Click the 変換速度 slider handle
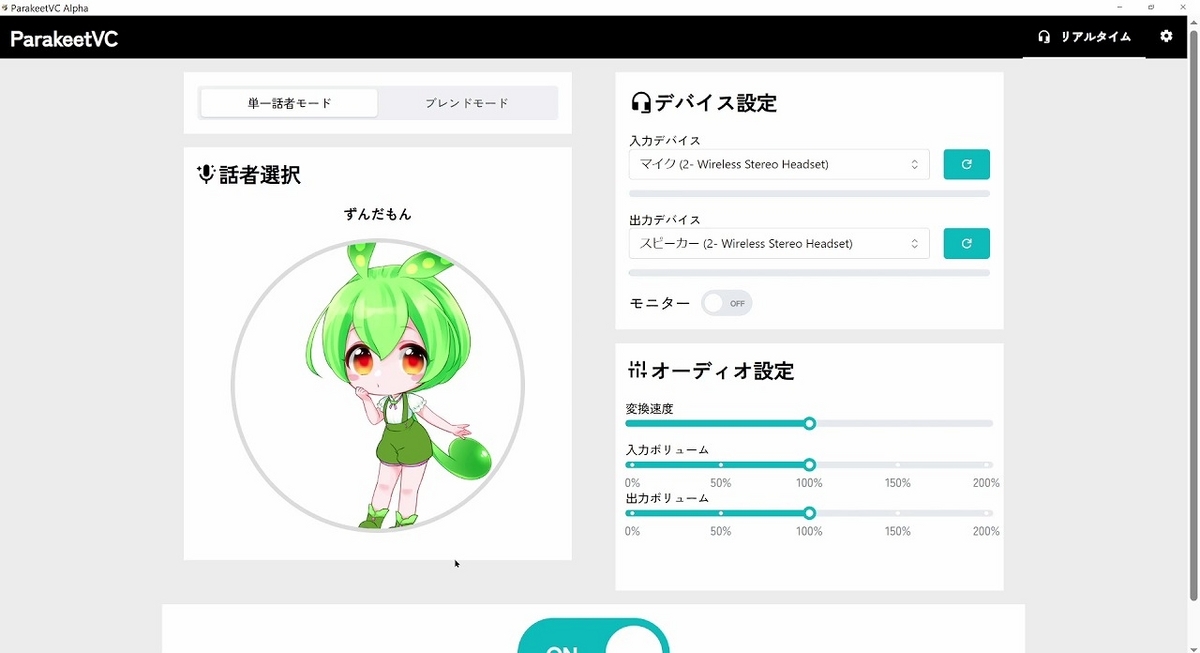Viewport: 1200px width, 653px height. [x=810, y=423]
